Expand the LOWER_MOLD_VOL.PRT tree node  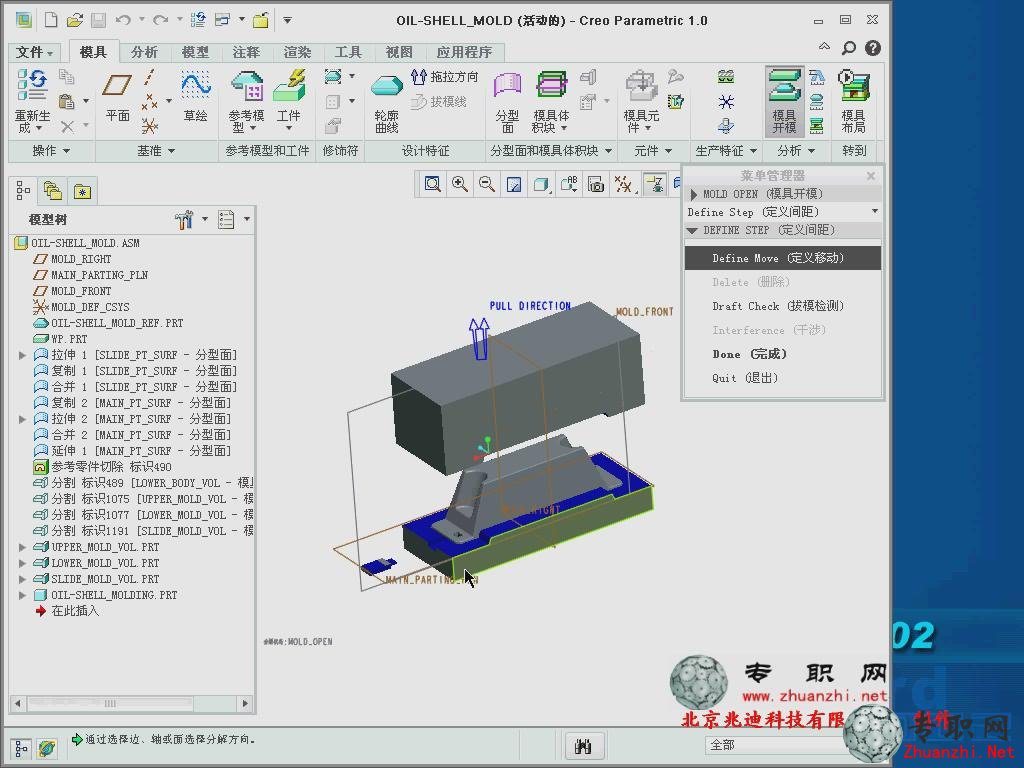(22, 563)
